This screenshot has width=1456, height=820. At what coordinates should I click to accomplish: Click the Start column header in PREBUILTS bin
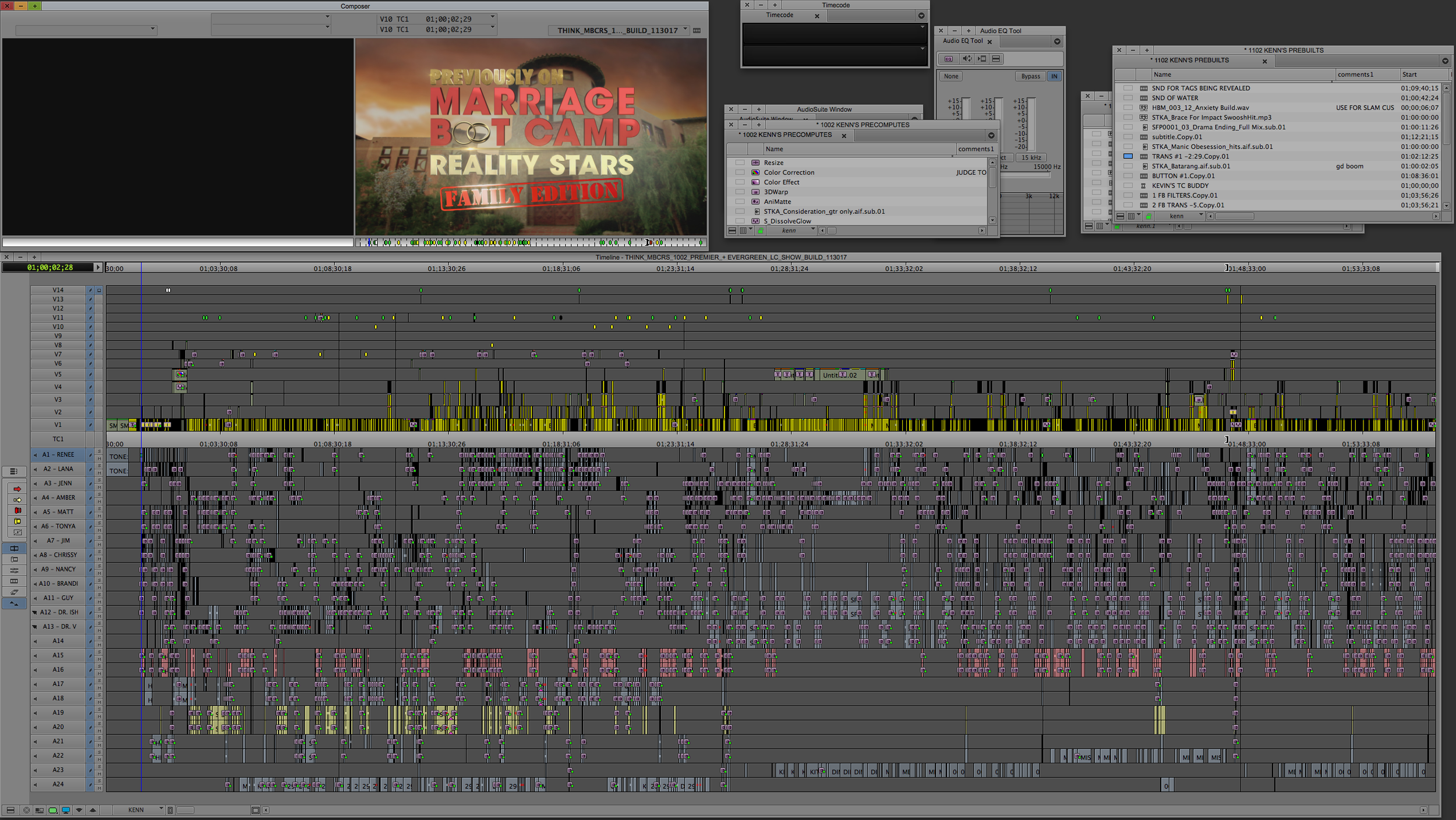(x=1424, y=75)
